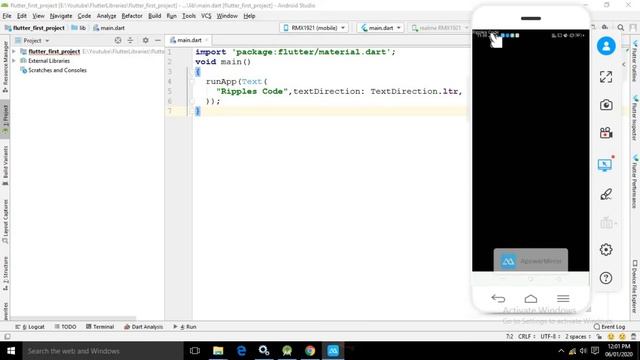Open the Navigate menu
Screen dimensions: 640x360
pyautogui.click(x=61, y=16)
